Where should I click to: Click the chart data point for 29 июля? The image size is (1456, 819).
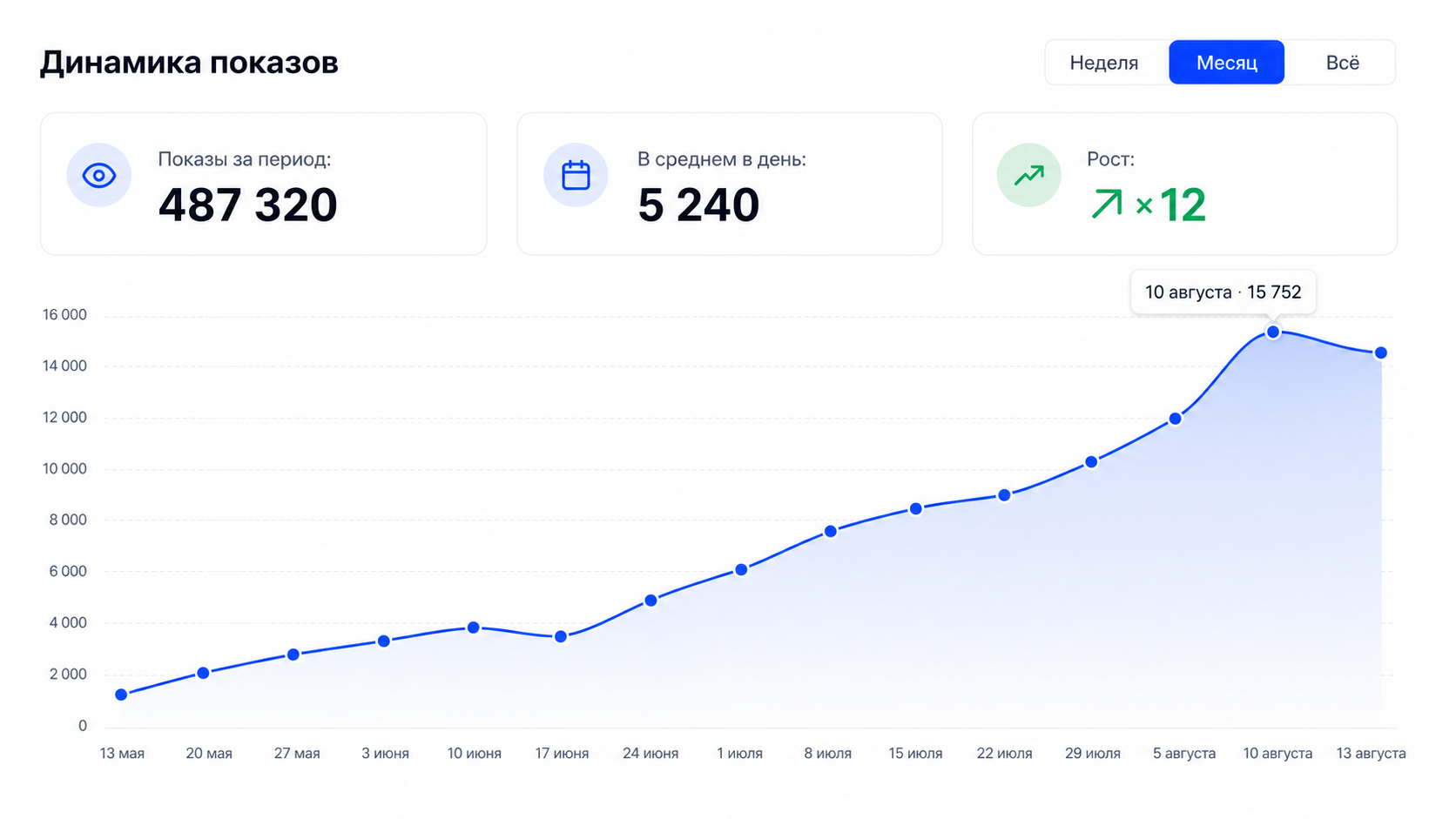click(1091, 462)
